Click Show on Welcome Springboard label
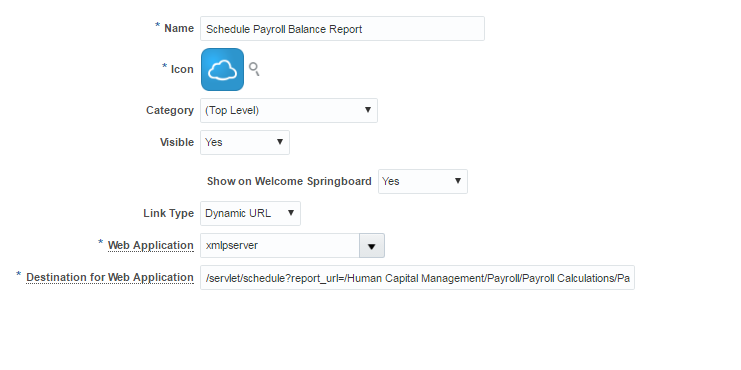 289,181
